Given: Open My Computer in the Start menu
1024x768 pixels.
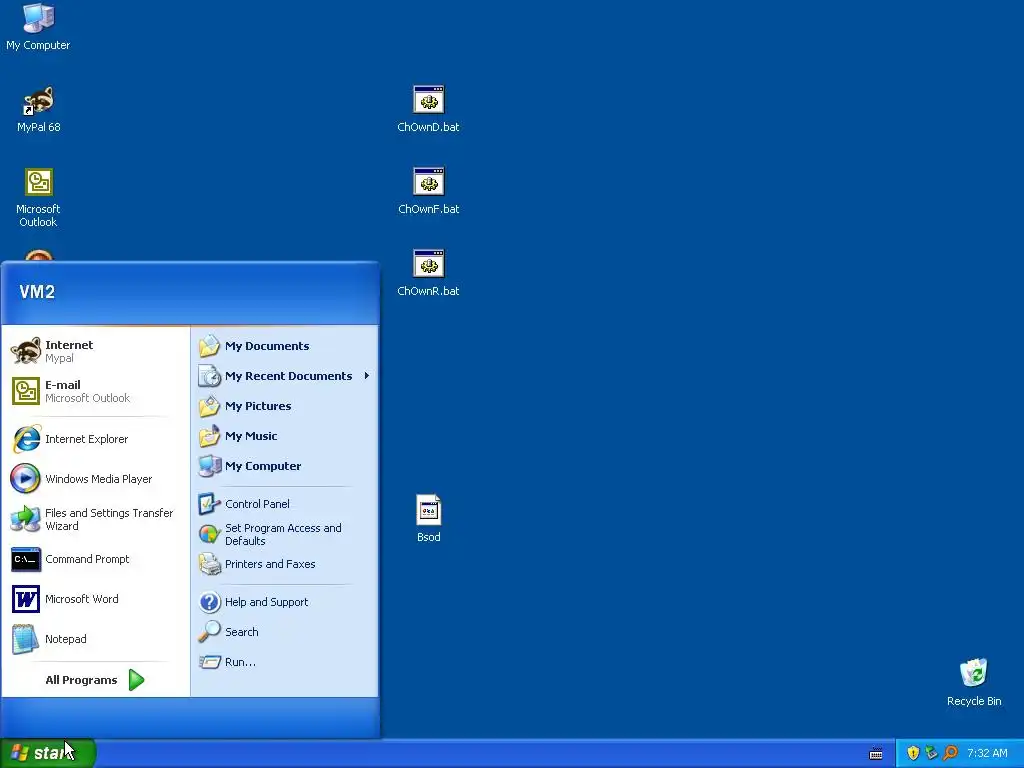Looking at the screenshot, I should click(x=284, y=466).
